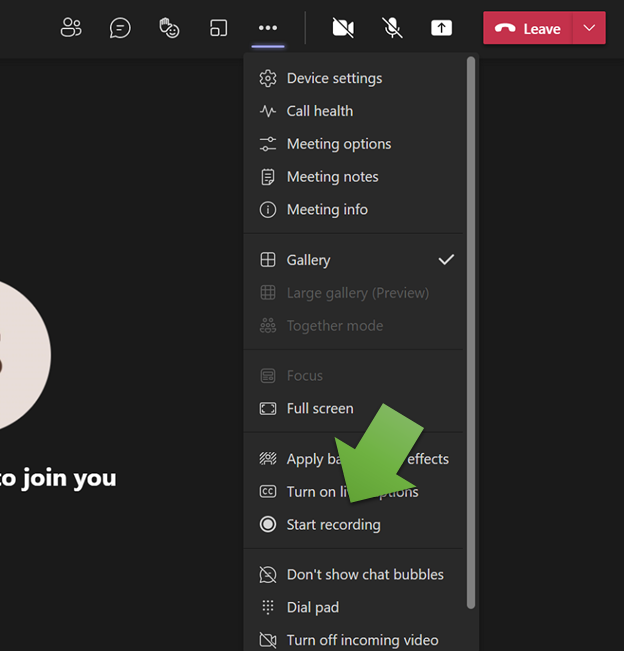Screen dimensions: 624x651
Task: Click the pulse icon beside Call health
Action: pyautogui.click(x=268, y=111)
